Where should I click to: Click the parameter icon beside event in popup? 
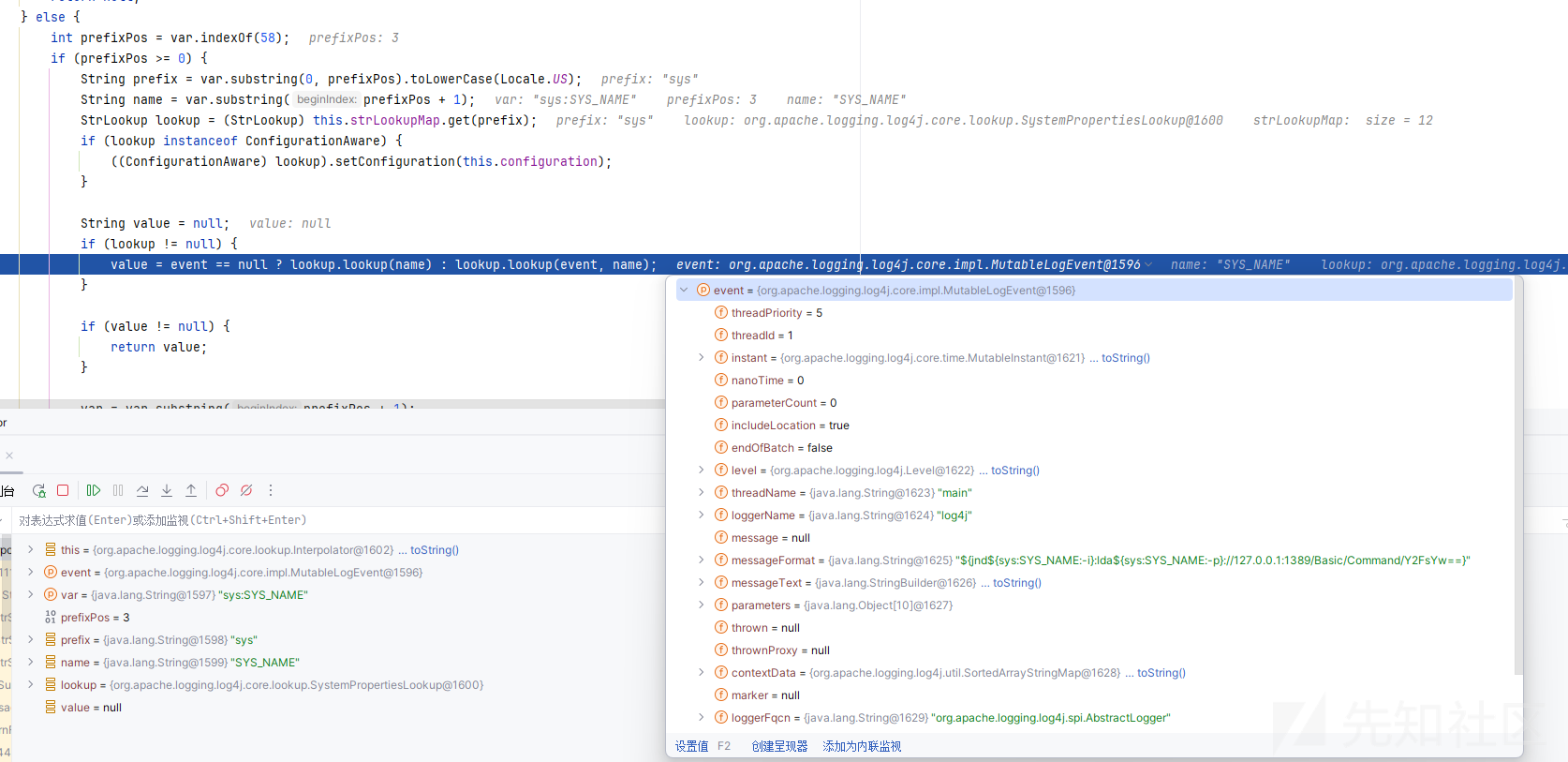[x=703, y=290]
